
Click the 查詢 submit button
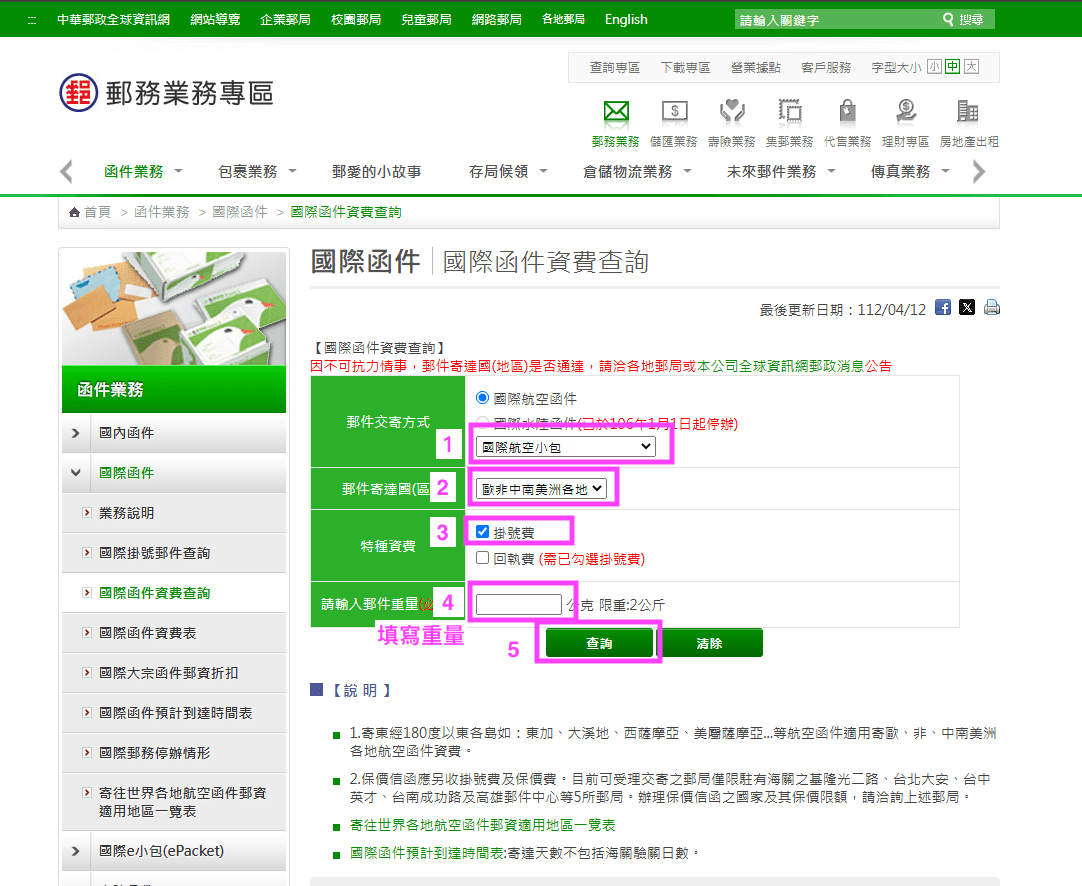tap(599, 643)
